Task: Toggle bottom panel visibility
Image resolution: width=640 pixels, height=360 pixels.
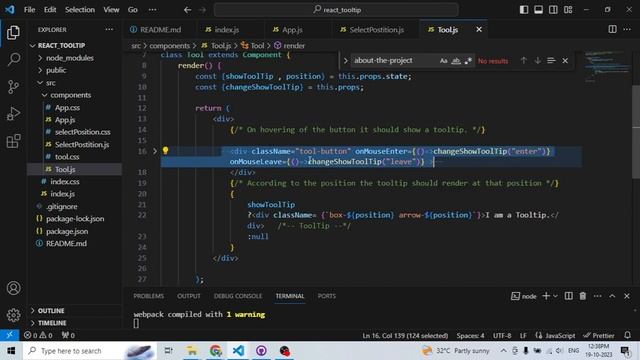Action: click(x=538, y=10)
